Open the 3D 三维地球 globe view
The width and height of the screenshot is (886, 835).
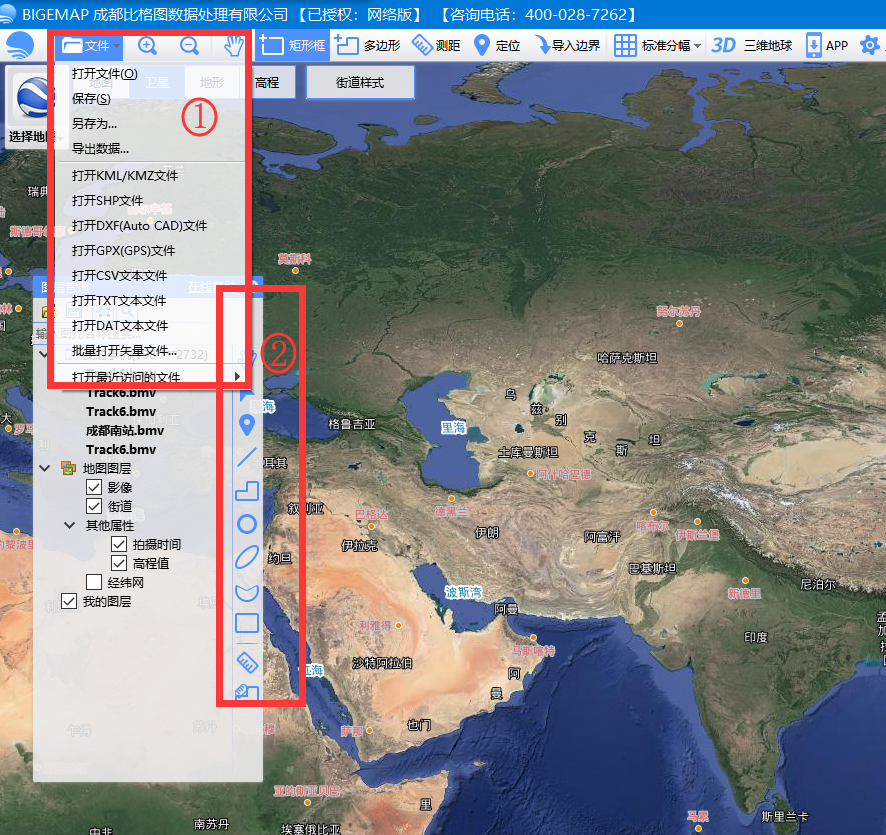(x=752, y=45)
